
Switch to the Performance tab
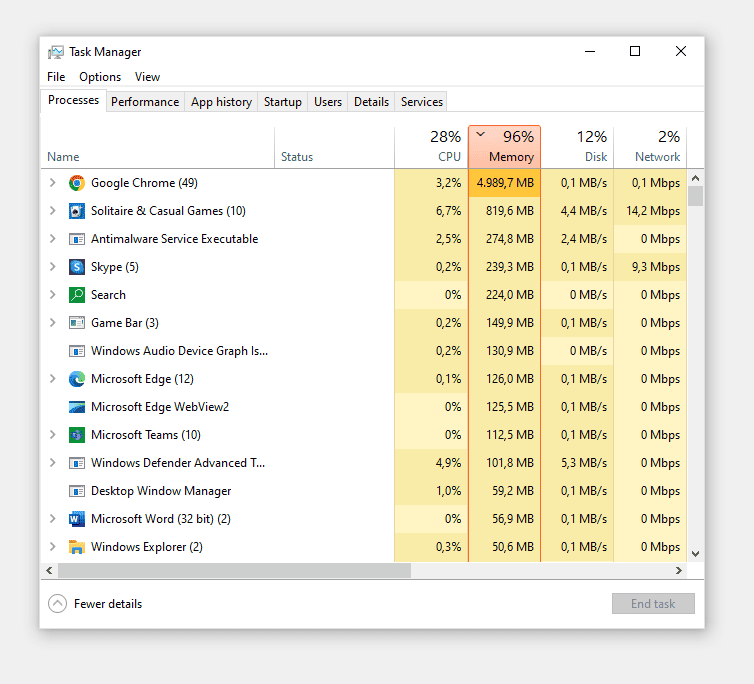[145, 102]
